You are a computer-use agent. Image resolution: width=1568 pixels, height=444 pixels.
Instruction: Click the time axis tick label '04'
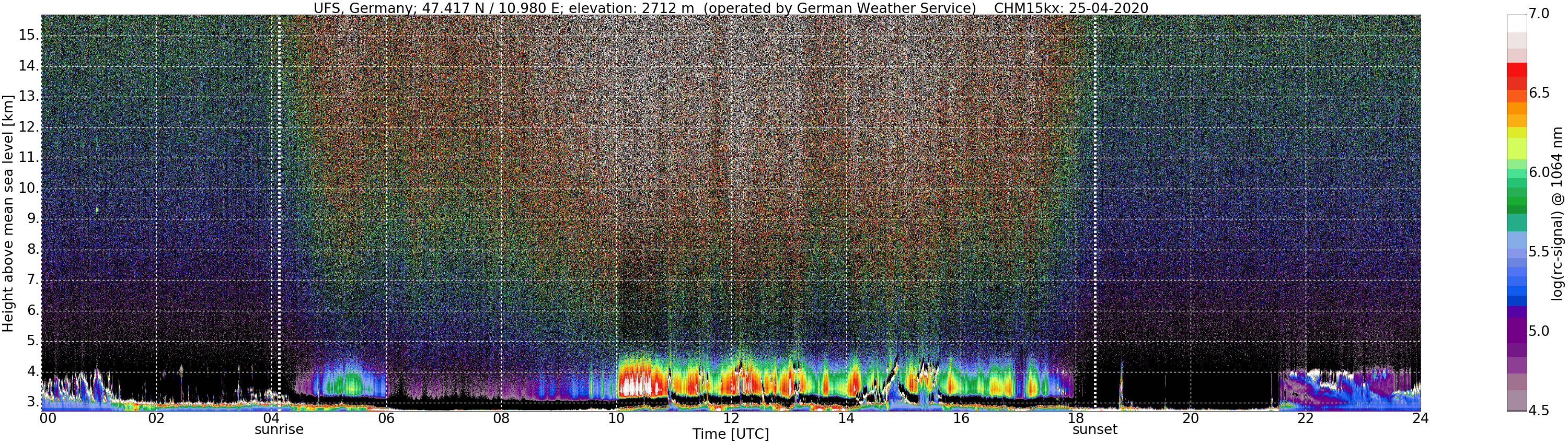click(x=271, y=418)
